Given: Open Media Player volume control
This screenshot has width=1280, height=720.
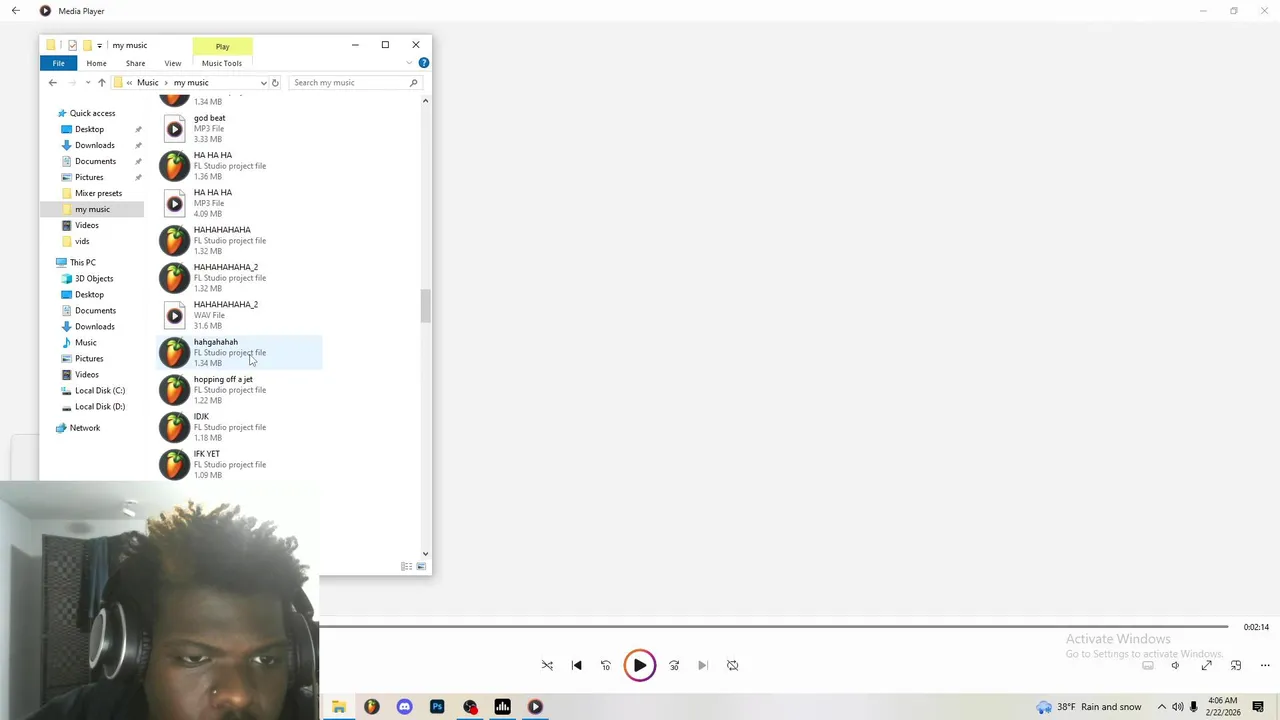Looking at the screenshot, I should tap(1175, 665).
